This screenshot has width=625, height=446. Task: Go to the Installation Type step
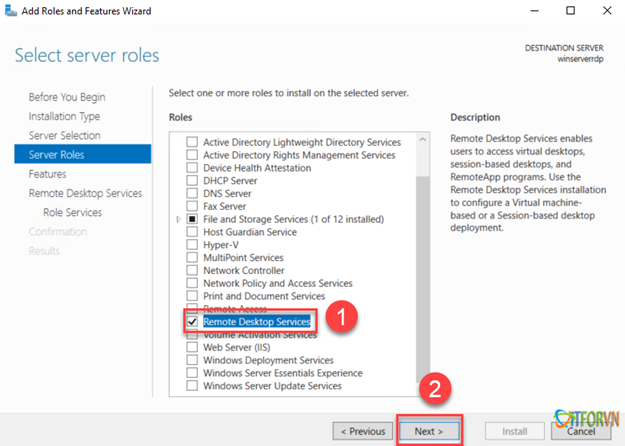[64, 116]
